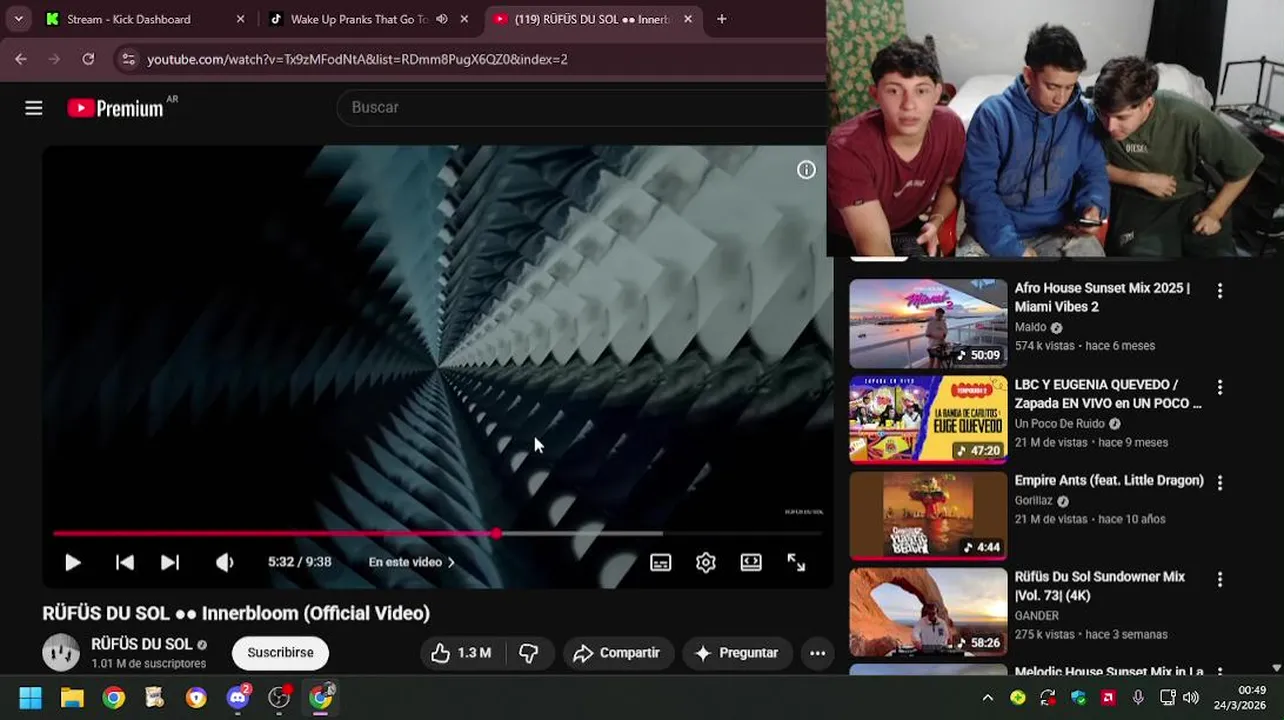The height and width of the screenshot is (720, 1284).
Task: Go to the previous video in playlist
Action: [x=125, y=562]
